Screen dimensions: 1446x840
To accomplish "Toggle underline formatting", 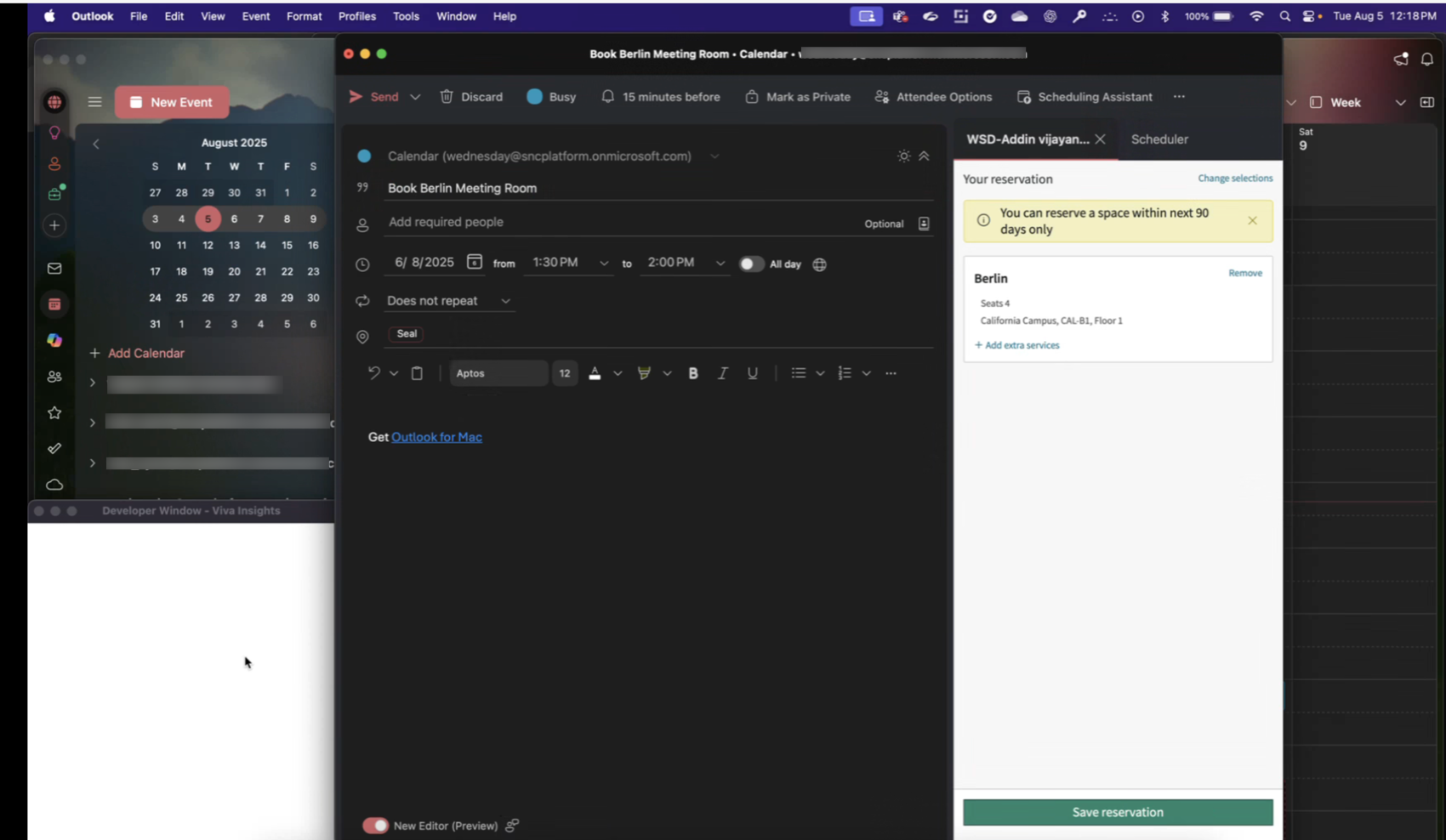I will pyautogui.click(x=753, y=373).
